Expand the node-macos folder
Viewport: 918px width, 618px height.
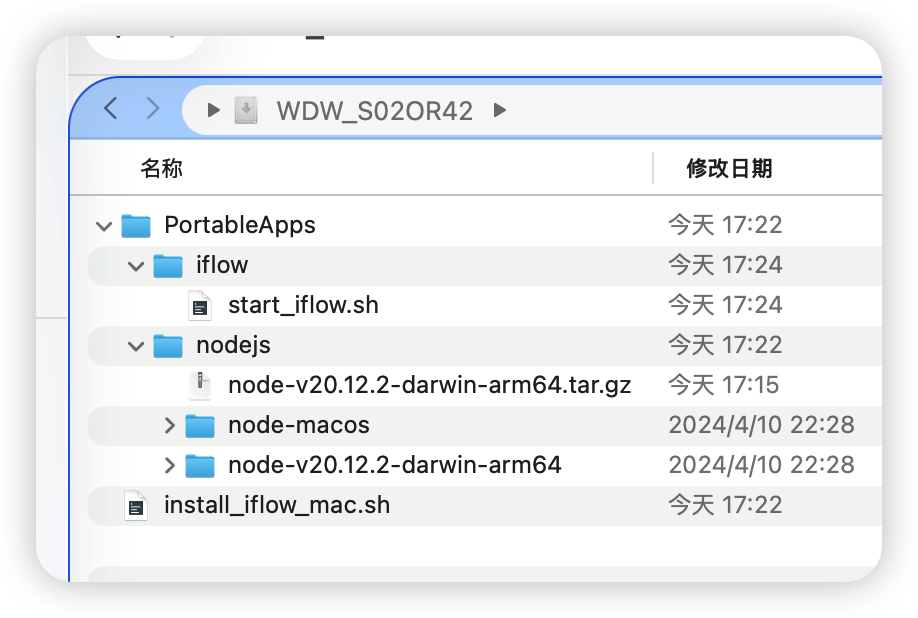(168, 425)
